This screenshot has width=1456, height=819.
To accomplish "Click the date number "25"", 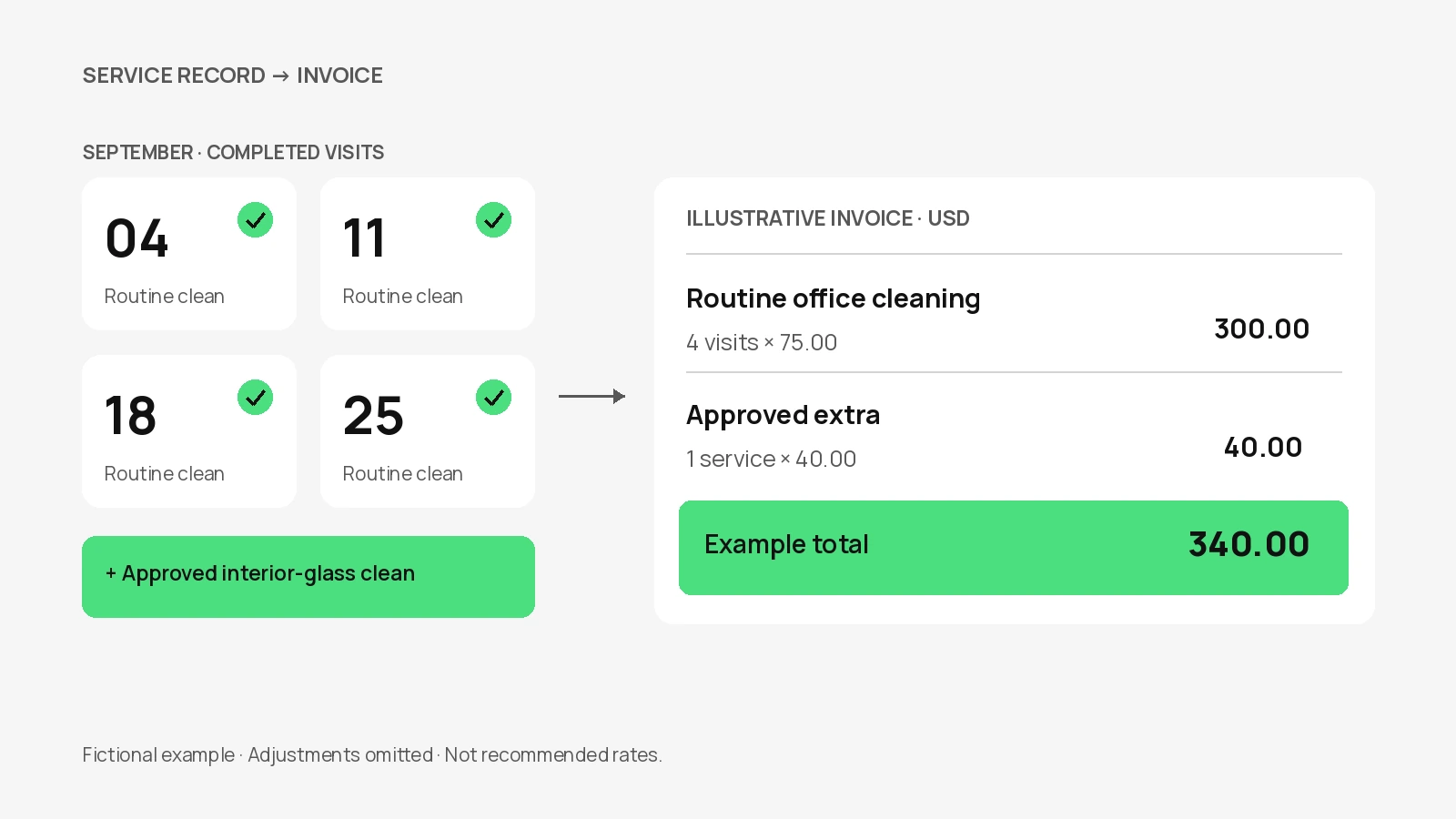I will 373,416.
